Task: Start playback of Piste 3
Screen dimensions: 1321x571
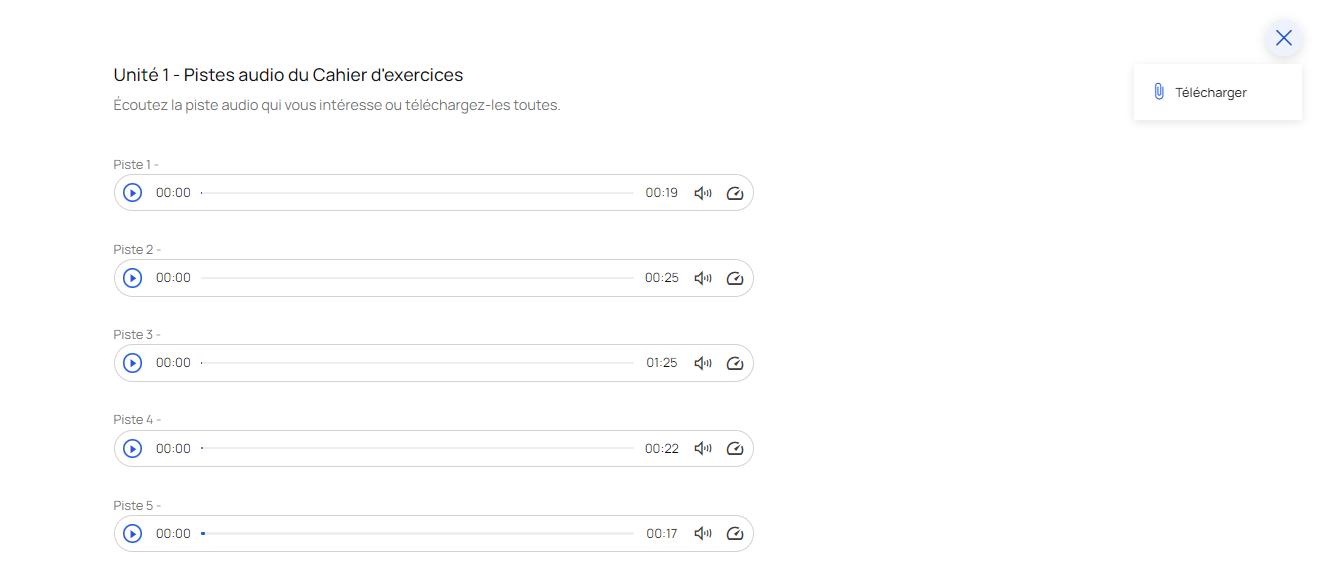Action: tap(132, 363)
